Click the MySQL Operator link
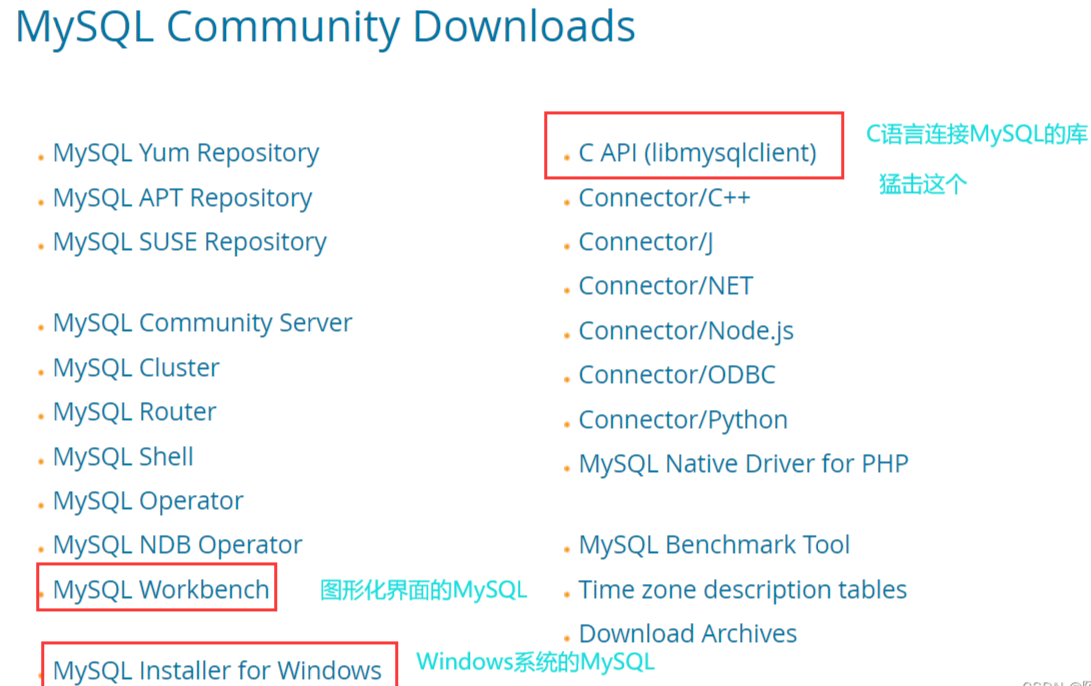 click(x=148, y=502)
